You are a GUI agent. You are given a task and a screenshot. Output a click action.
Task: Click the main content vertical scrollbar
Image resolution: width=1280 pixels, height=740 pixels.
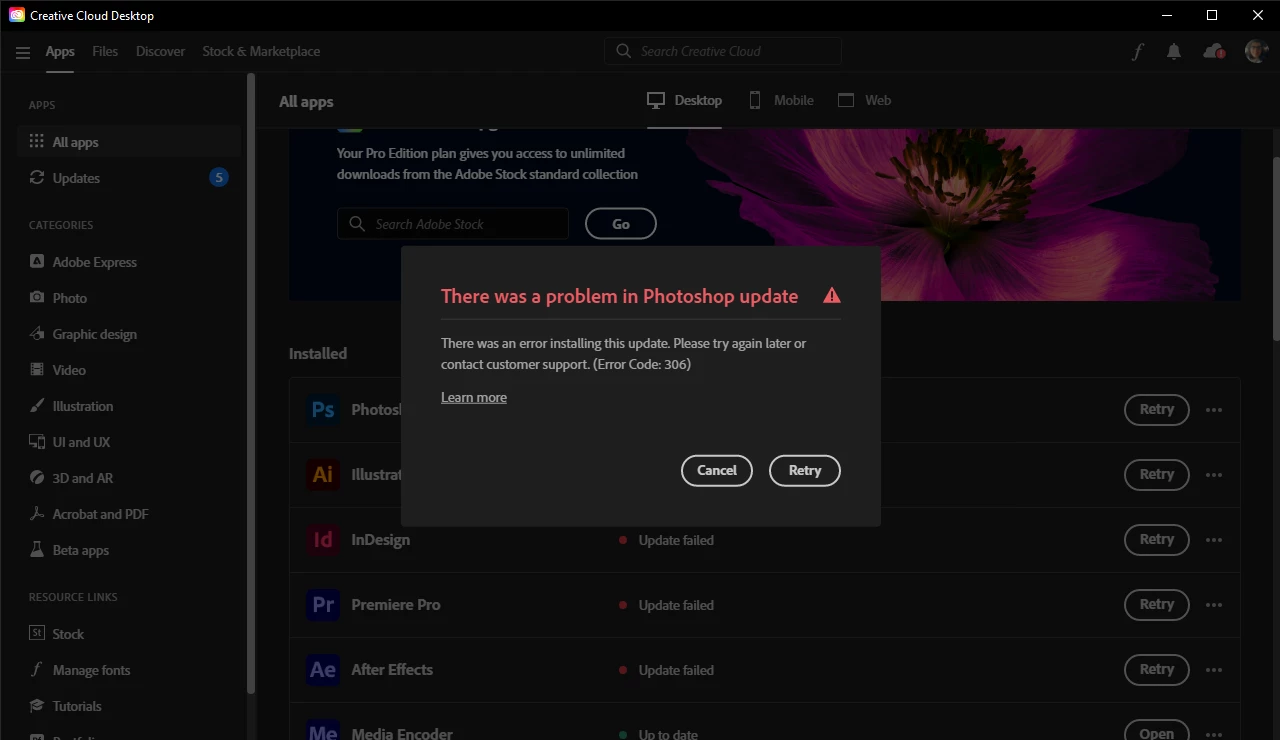(1276, 248)
